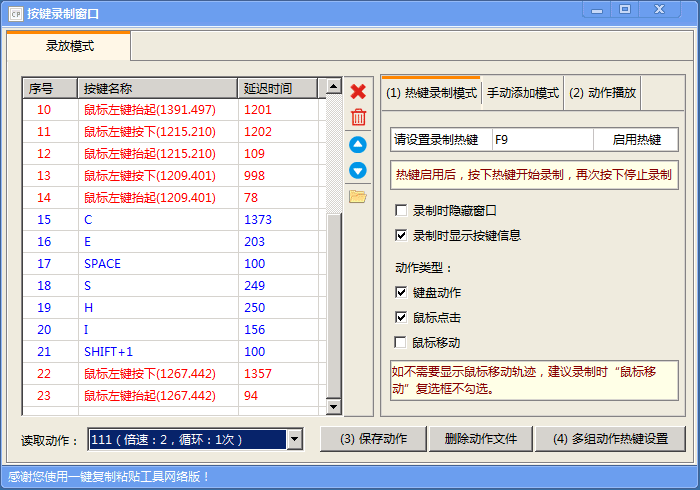Disable 键盘动作 checkbox
This screenshot has width=700, height=490.
point(401,293)
